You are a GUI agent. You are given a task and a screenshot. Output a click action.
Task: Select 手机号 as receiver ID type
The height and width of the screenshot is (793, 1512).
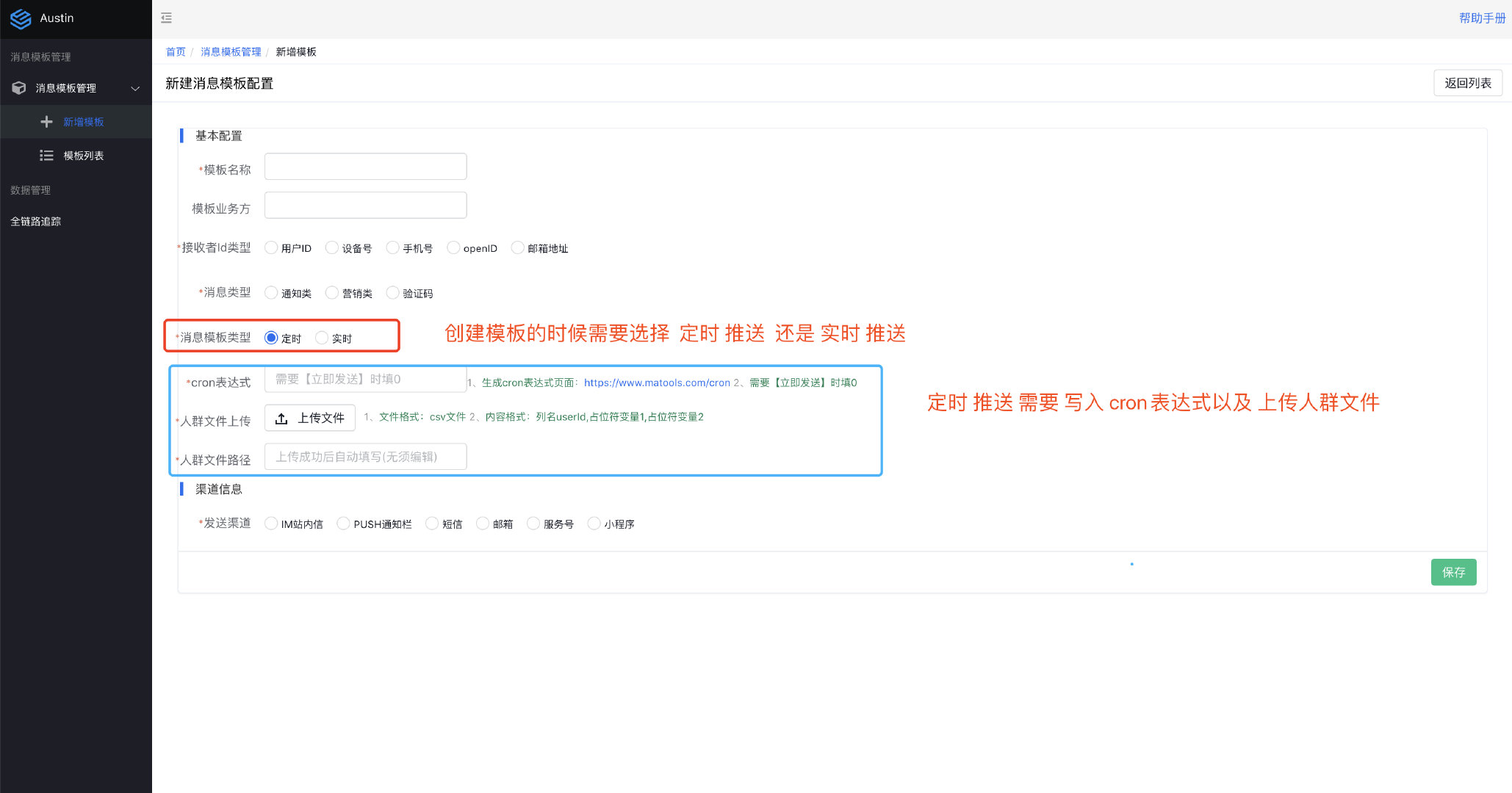(393, 247)
